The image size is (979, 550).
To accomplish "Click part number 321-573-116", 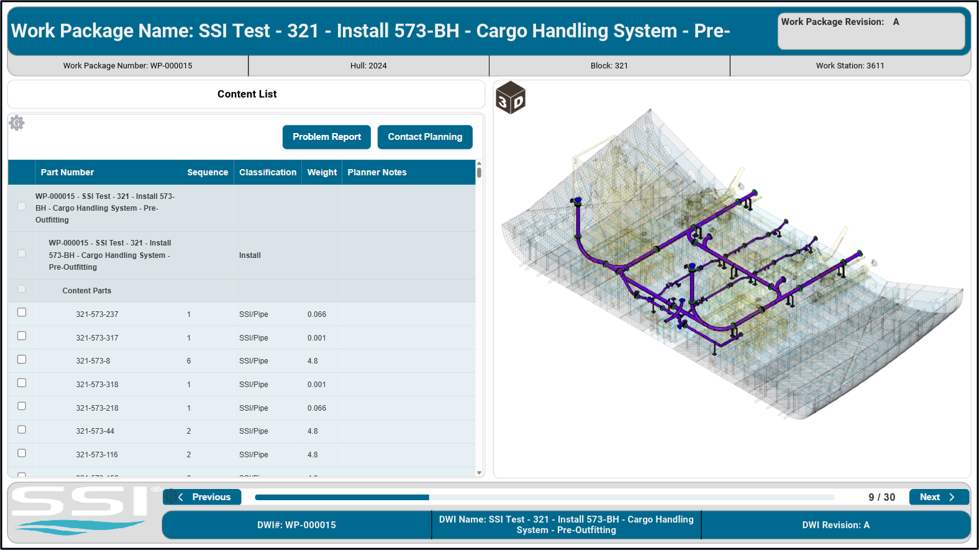I will (97, 454).
